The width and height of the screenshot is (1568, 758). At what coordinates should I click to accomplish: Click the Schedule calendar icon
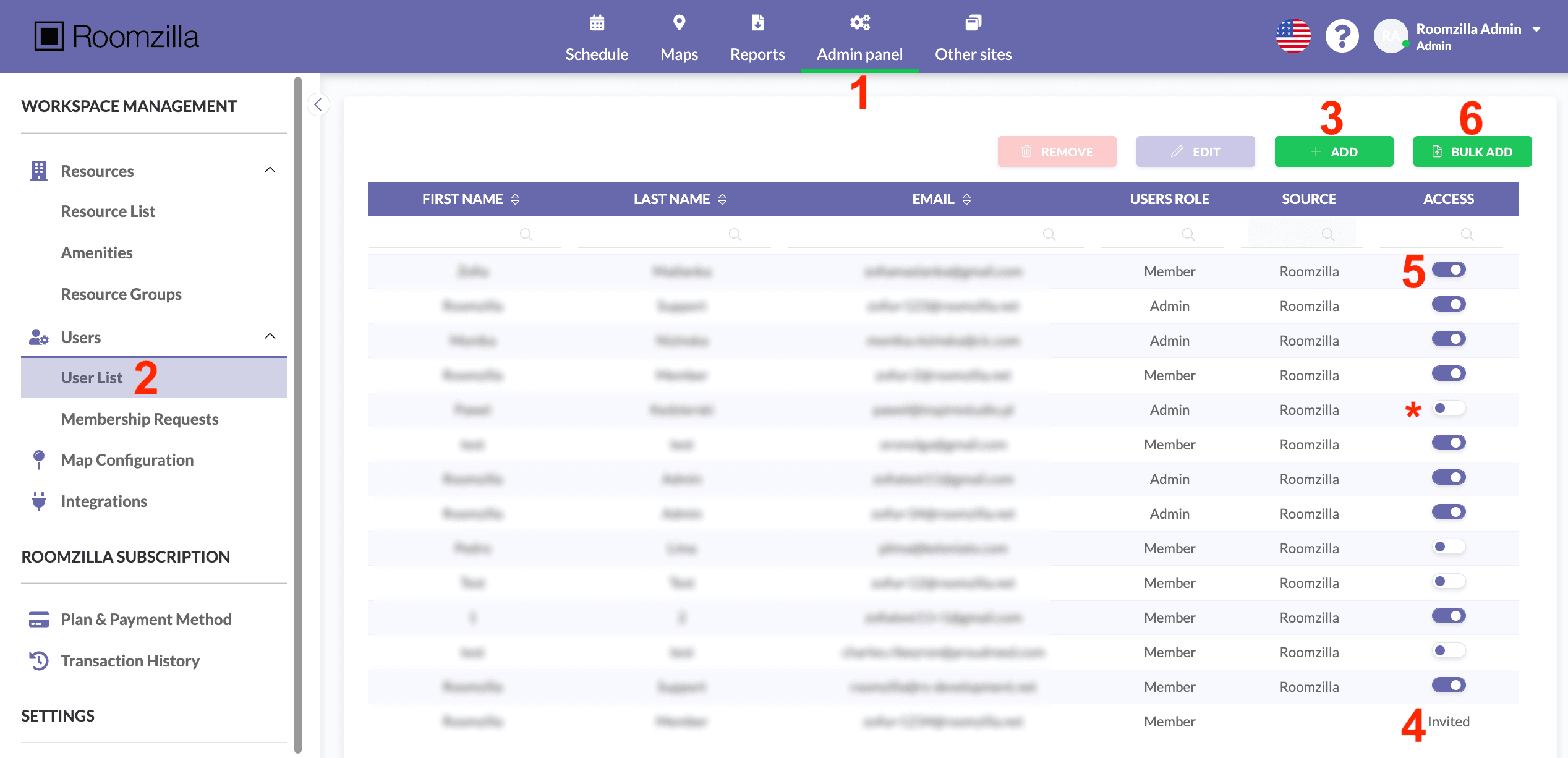597,23
